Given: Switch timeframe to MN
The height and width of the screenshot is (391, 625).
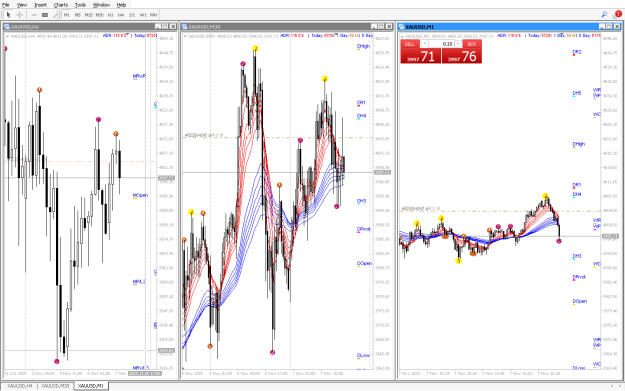Looking at the screenshot, I should 153,15.
